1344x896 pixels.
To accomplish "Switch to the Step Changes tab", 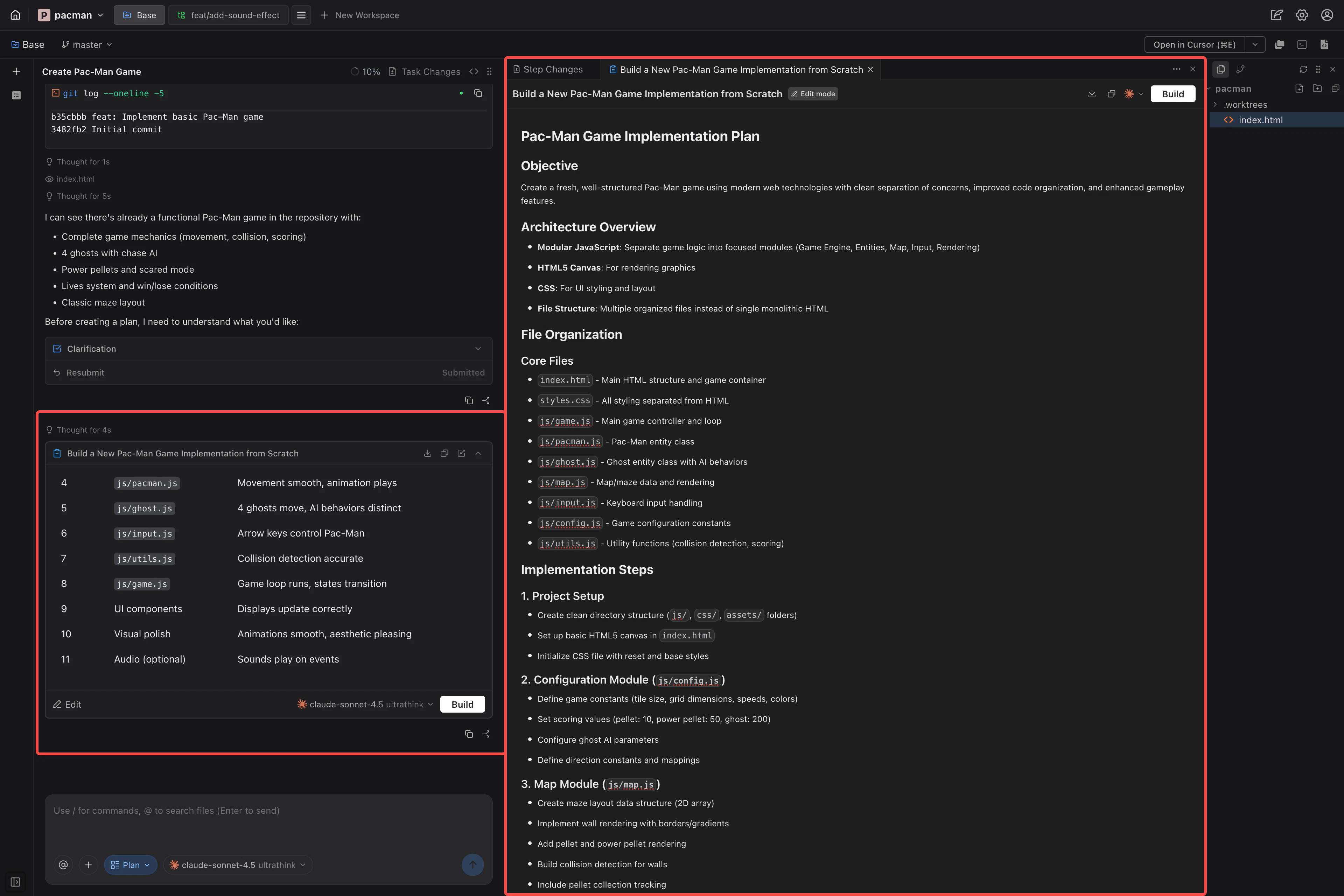I will (x=548, y=69).
